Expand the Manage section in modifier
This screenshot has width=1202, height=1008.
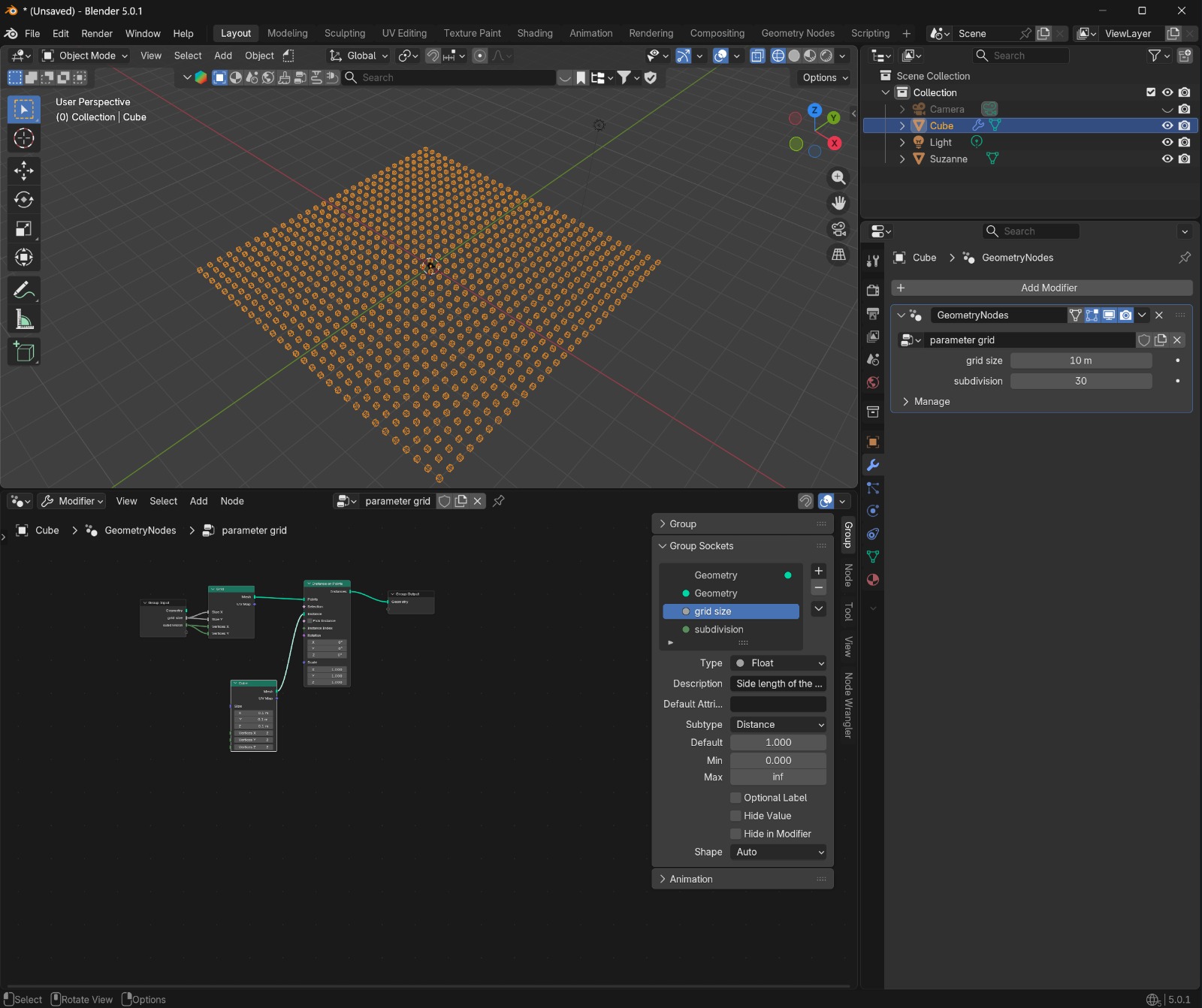pos(932,402)
